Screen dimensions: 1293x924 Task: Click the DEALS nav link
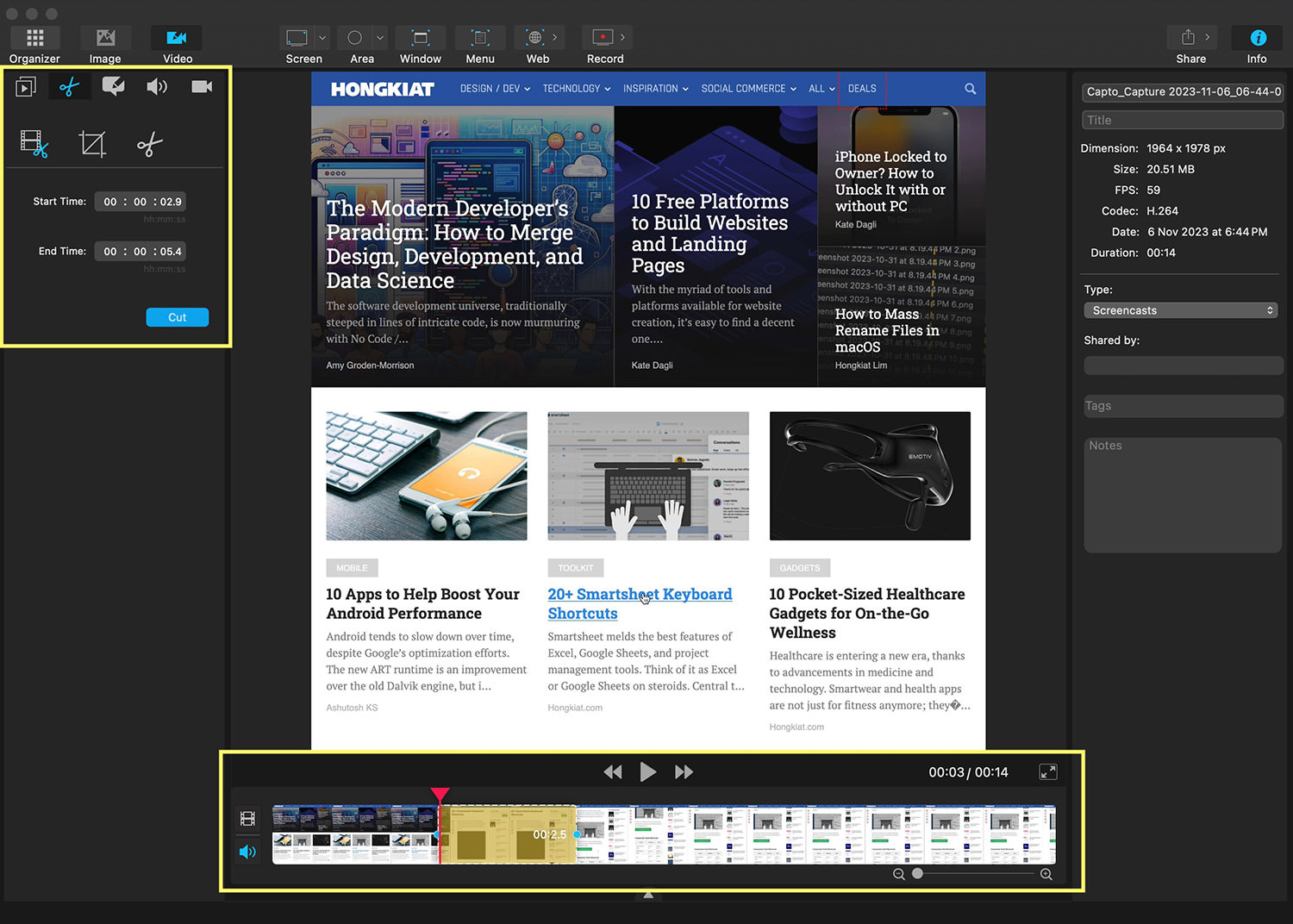[x=862, y=89]
